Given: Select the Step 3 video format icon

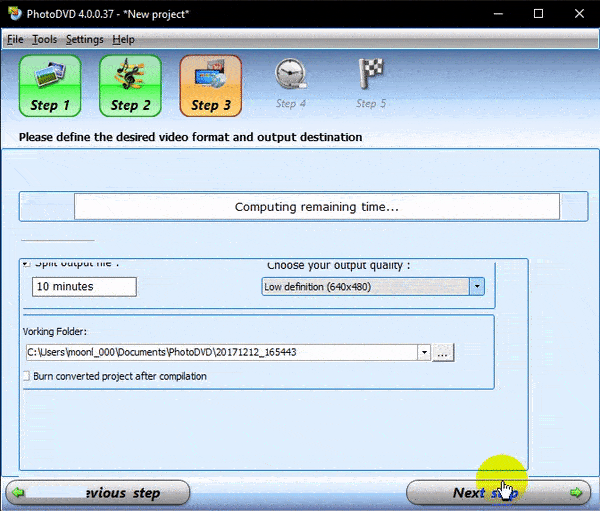Looking at the screenshot, I should point(211,85).
